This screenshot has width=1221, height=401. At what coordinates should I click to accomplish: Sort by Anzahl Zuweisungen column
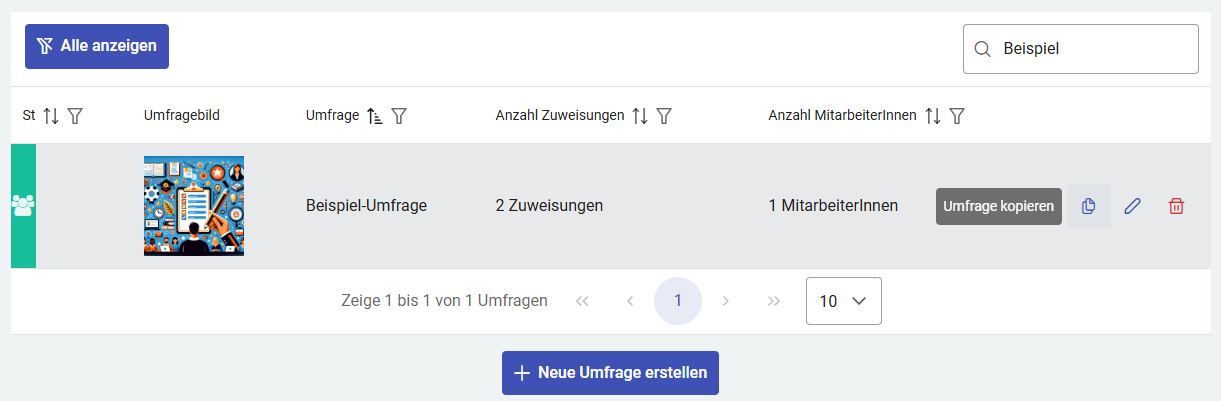tap(640, 116)
